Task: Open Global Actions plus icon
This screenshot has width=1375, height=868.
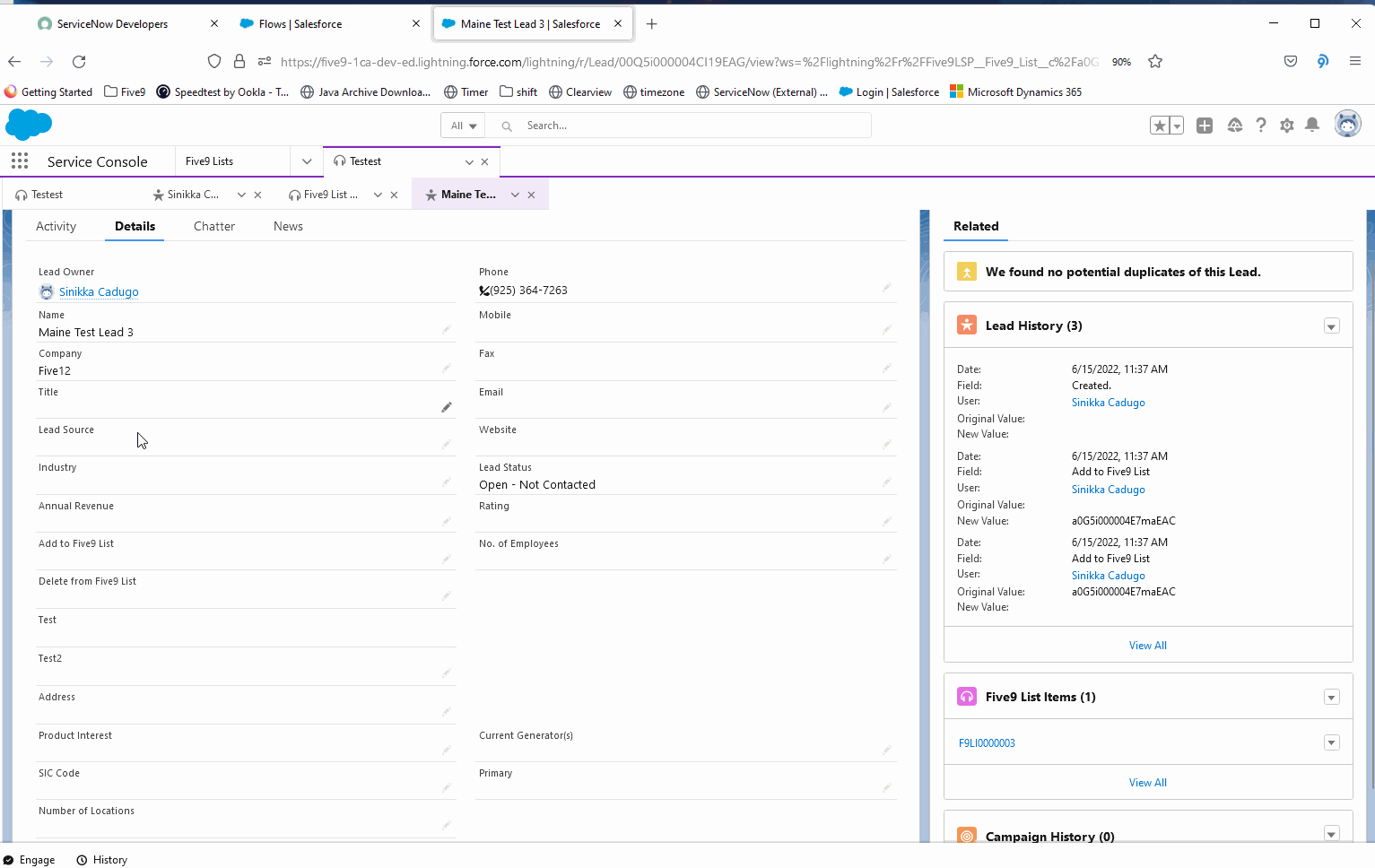Action: 1205,126
